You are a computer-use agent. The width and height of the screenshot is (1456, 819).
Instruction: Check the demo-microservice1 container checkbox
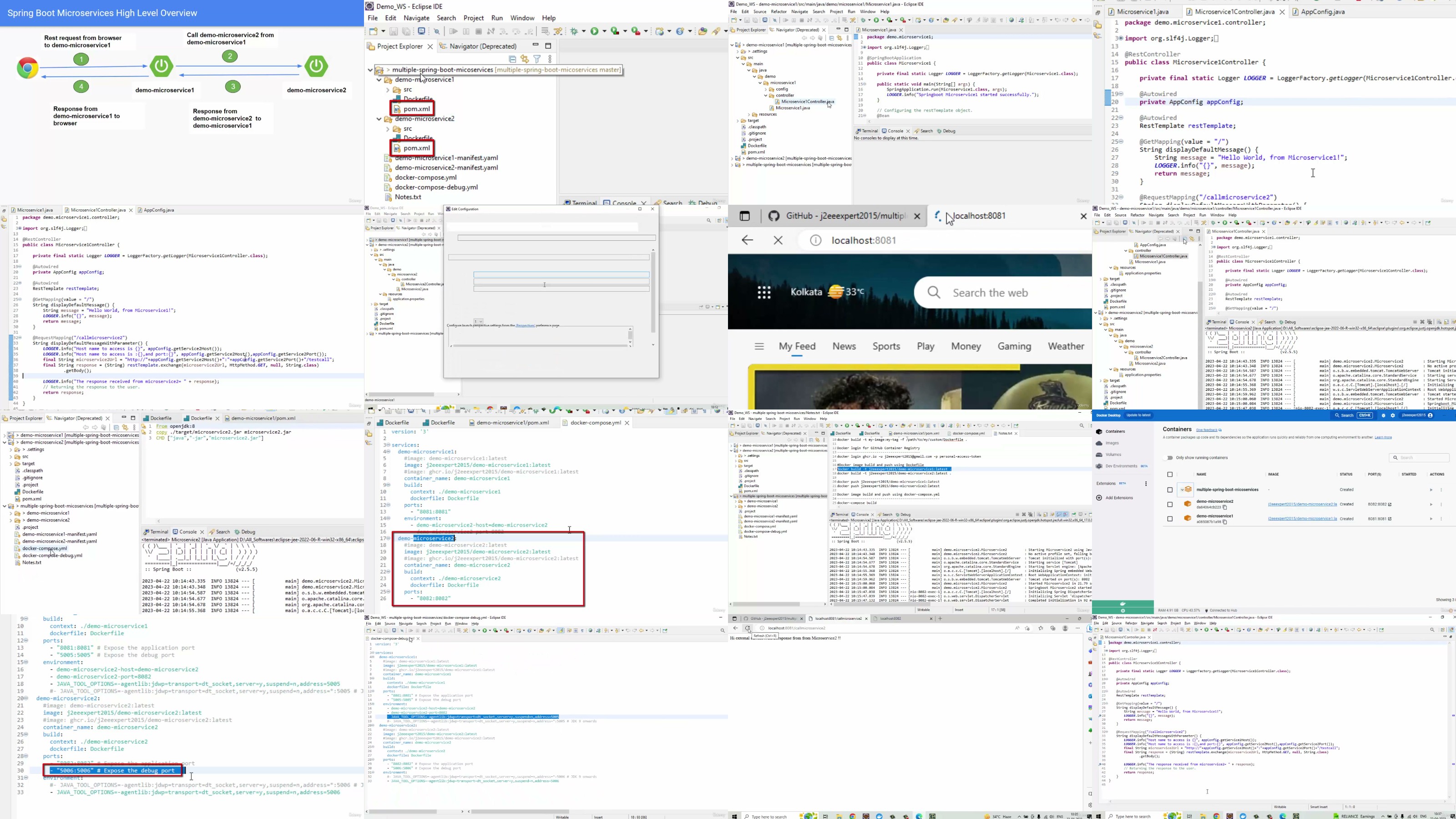[1170, 519]
